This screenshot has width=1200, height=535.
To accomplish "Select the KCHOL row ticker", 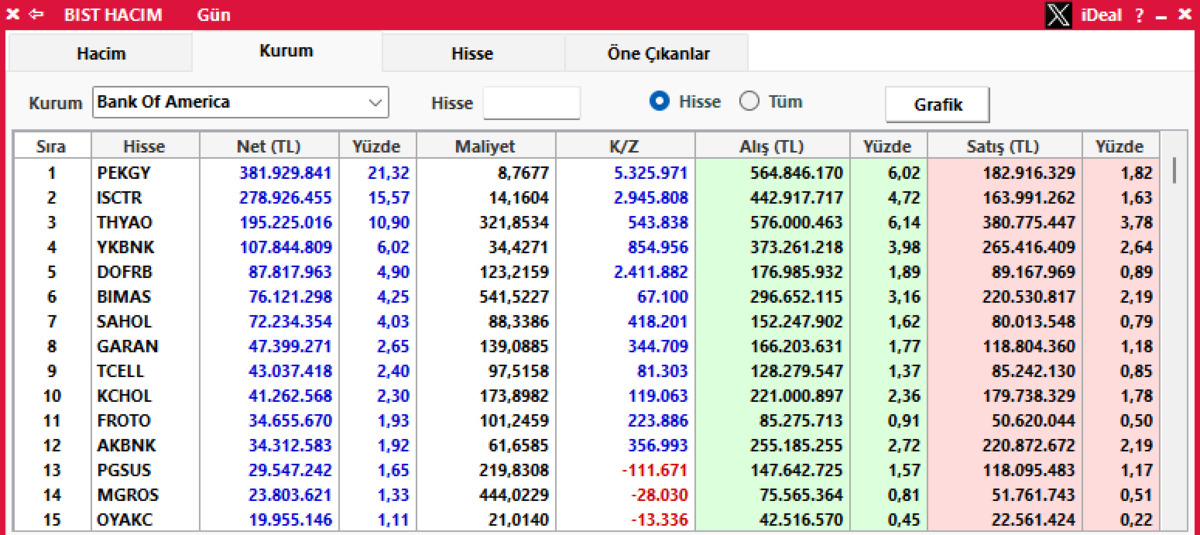I will pyautogui.click(x=125, y=396).
